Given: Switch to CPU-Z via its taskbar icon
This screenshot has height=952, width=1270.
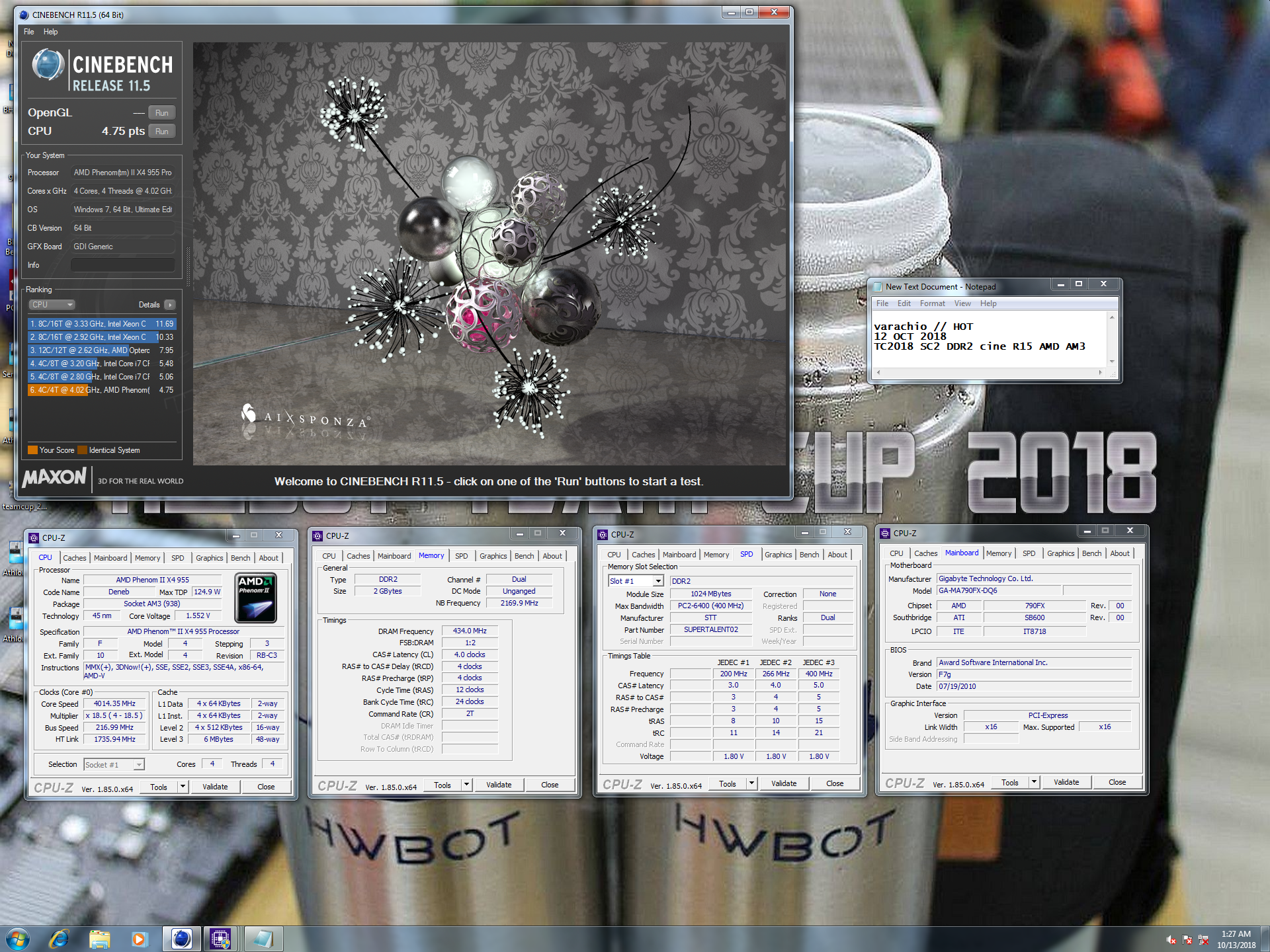Looking at the screenshot, I should (220, 939).
